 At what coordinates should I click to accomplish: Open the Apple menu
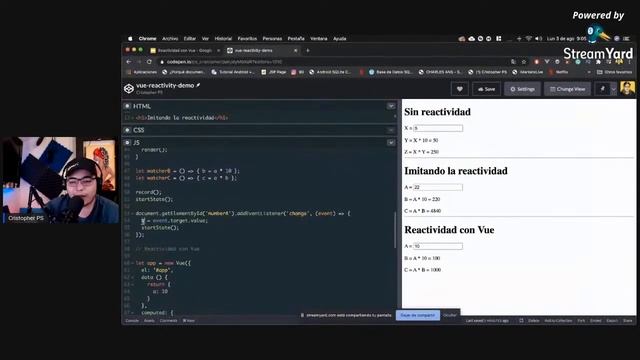(130, 39)
